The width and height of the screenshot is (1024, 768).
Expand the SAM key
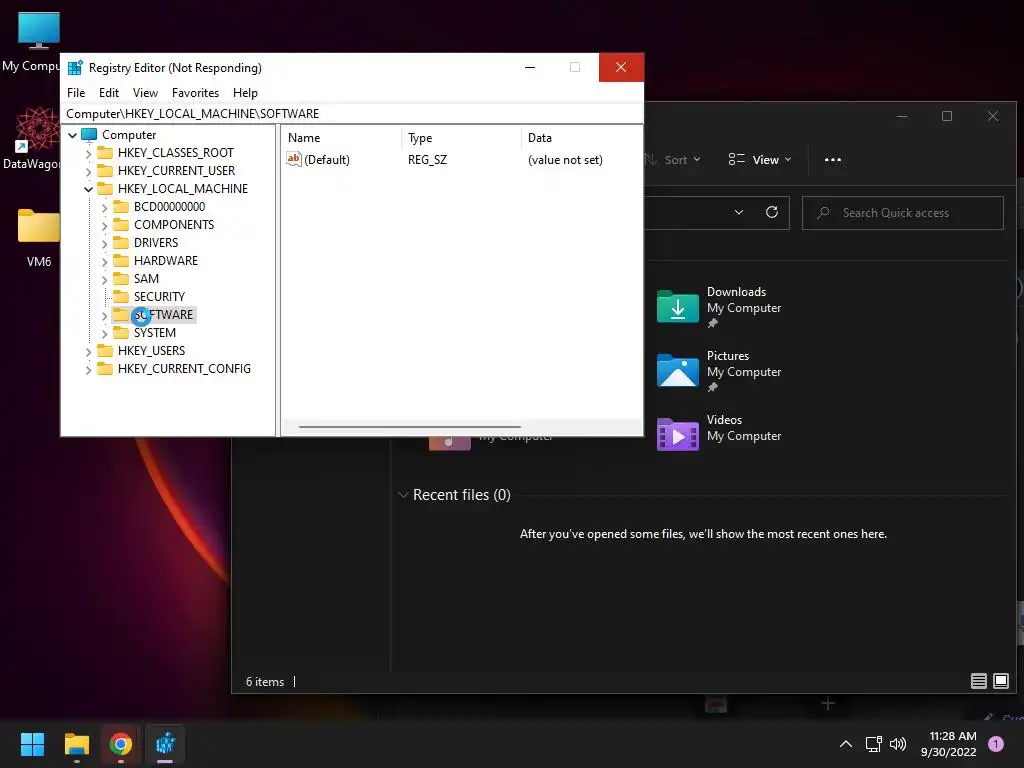[104, 280]
